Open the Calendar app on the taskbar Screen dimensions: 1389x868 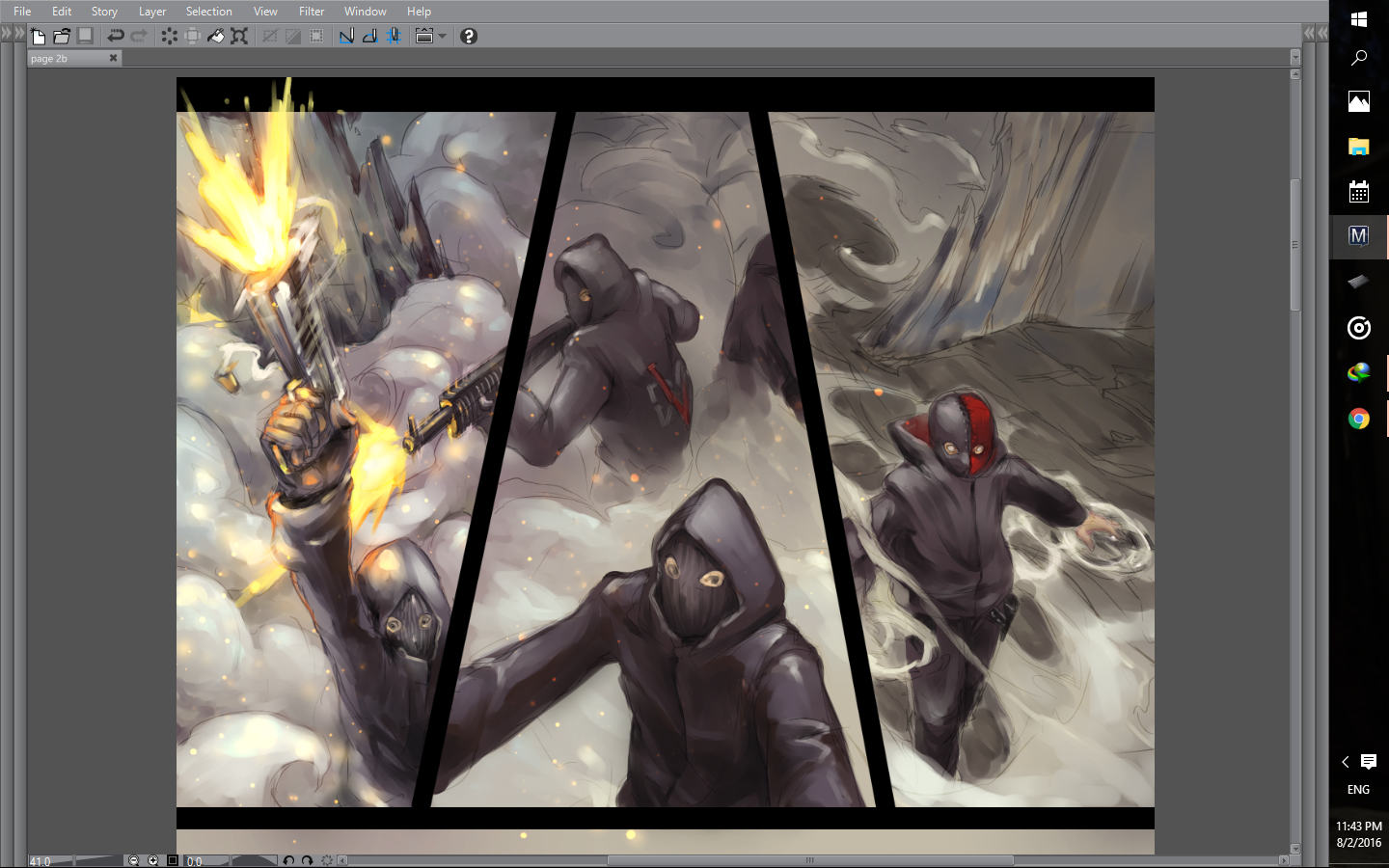pos(1359,192)
